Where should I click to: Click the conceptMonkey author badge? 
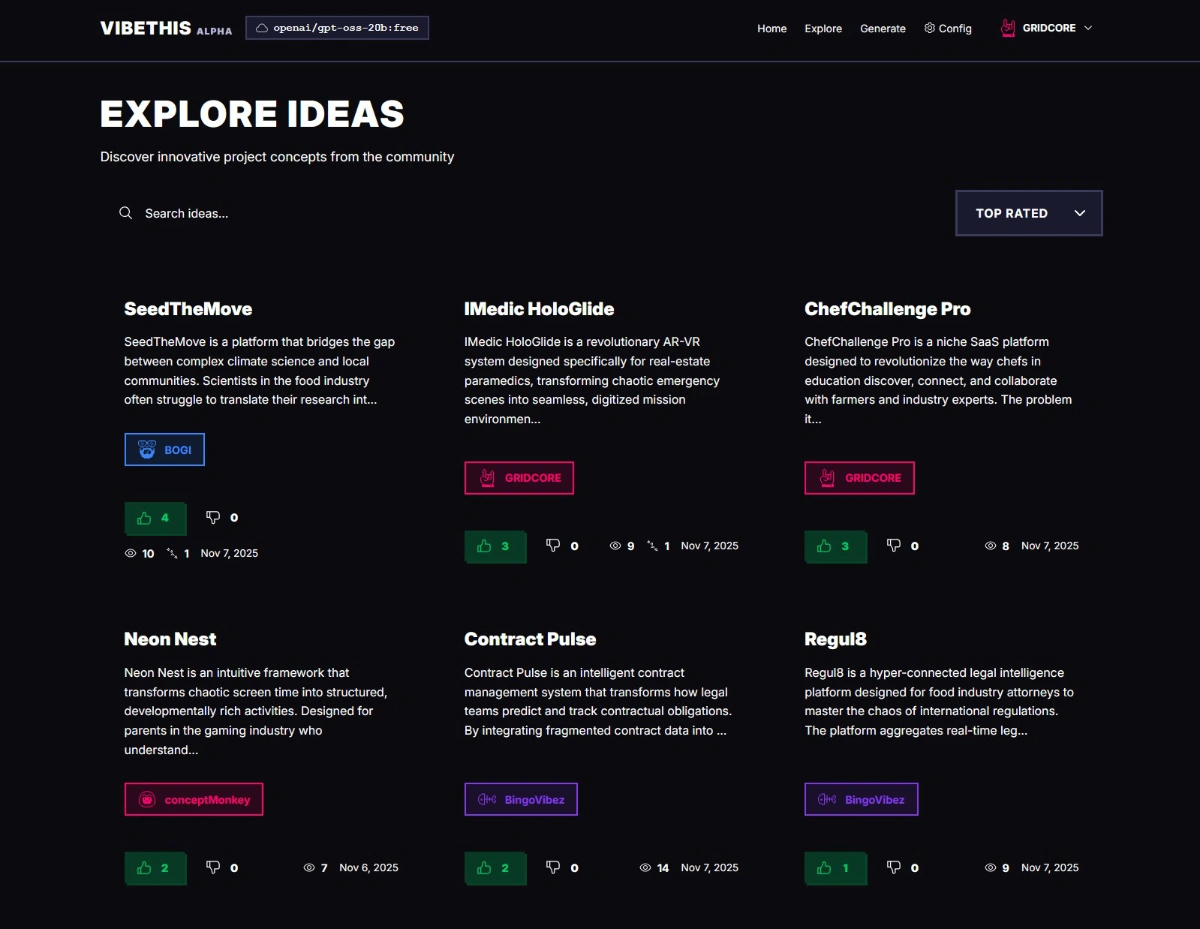coord(194,800)
